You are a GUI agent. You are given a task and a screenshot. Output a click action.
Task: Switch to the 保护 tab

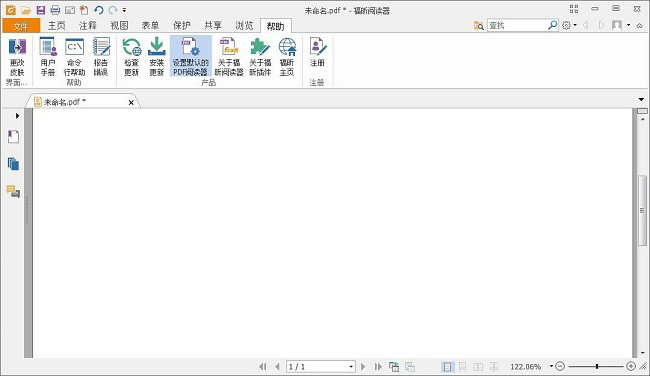click(182, 26)
